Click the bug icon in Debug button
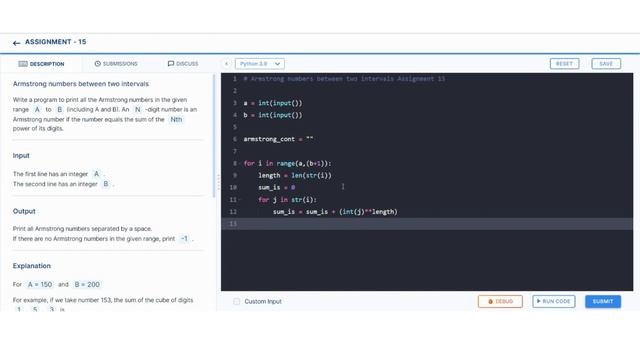Viewport: 640px width, 360px height. click(491, 301)
